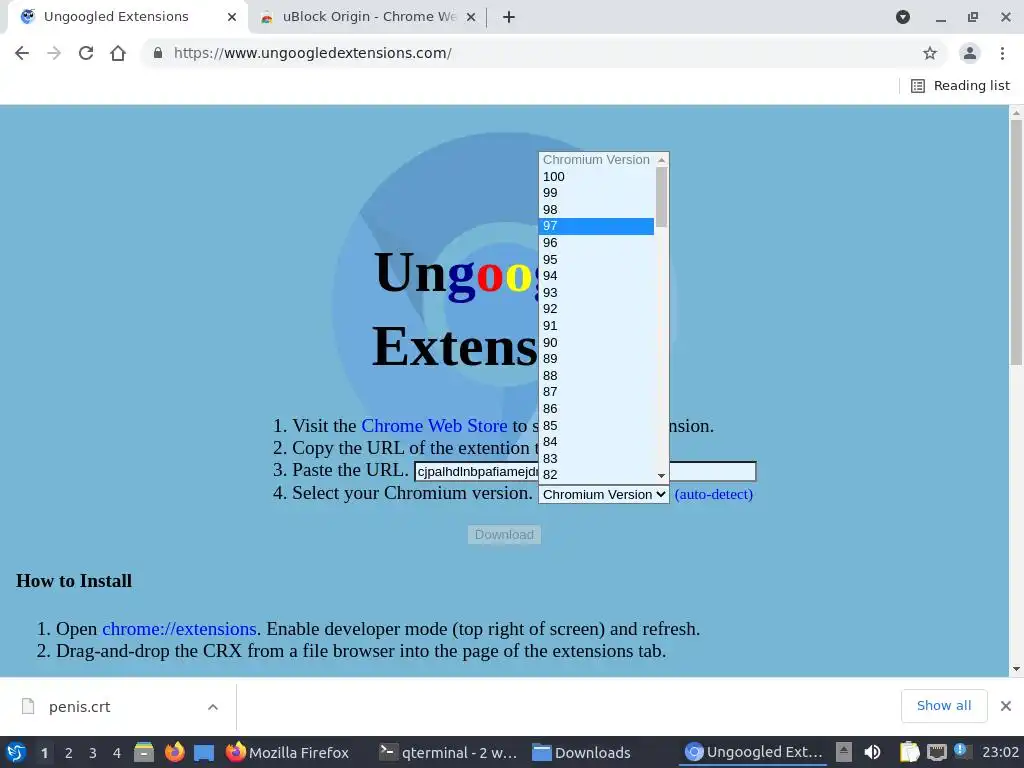The image size is (1024, 768).
Task: Open Chromium three-dot menu
Action: click(x=1002, y=53)
